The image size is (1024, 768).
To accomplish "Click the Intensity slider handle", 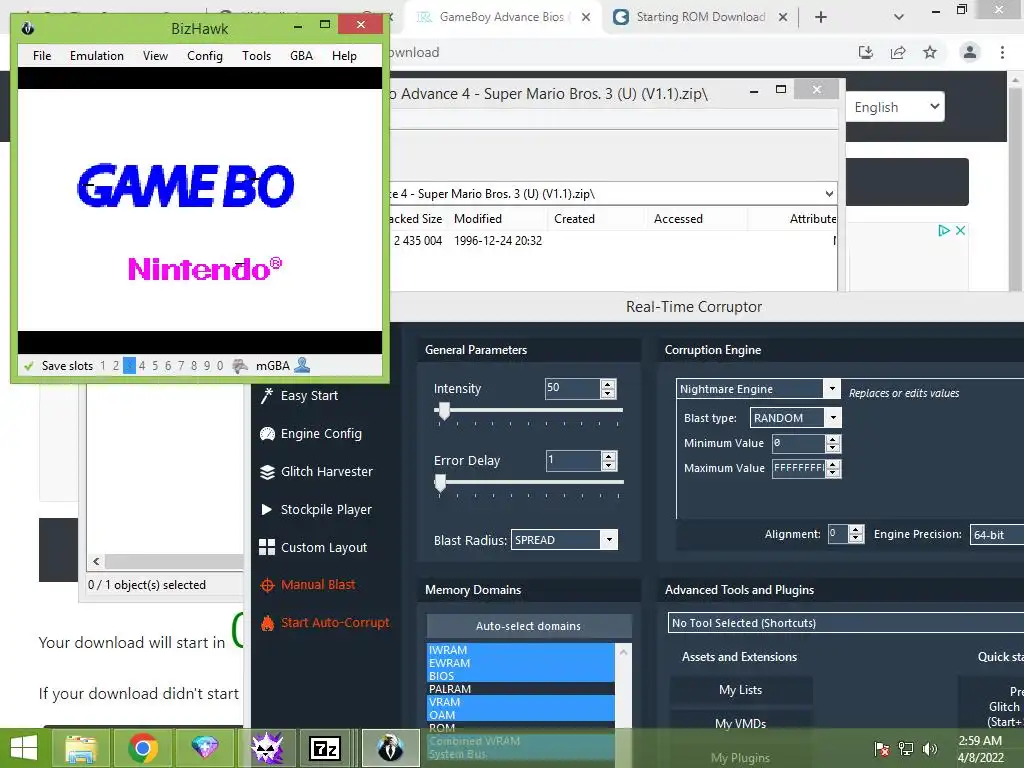I will click(444, 411).
